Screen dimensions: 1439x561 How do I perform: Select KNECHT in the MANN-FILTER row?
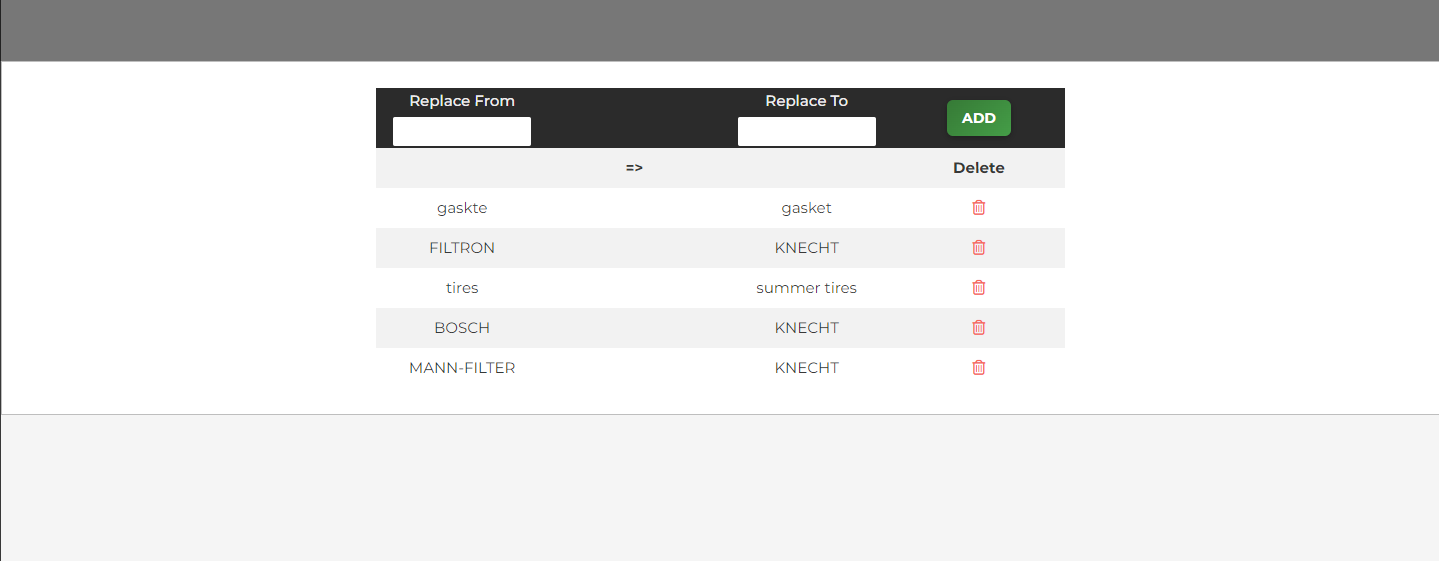tap(806, 368)
